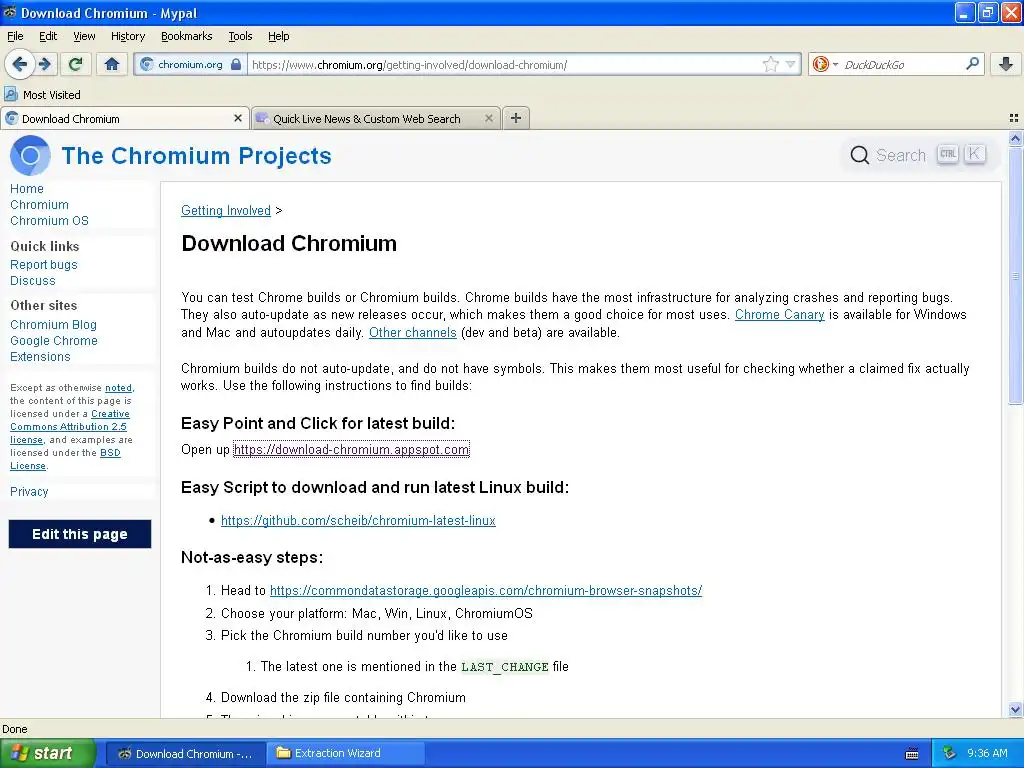Click the keyboard icon in the system tray
Viewport: 1024px width, 768px height.
tap(912, 754)
